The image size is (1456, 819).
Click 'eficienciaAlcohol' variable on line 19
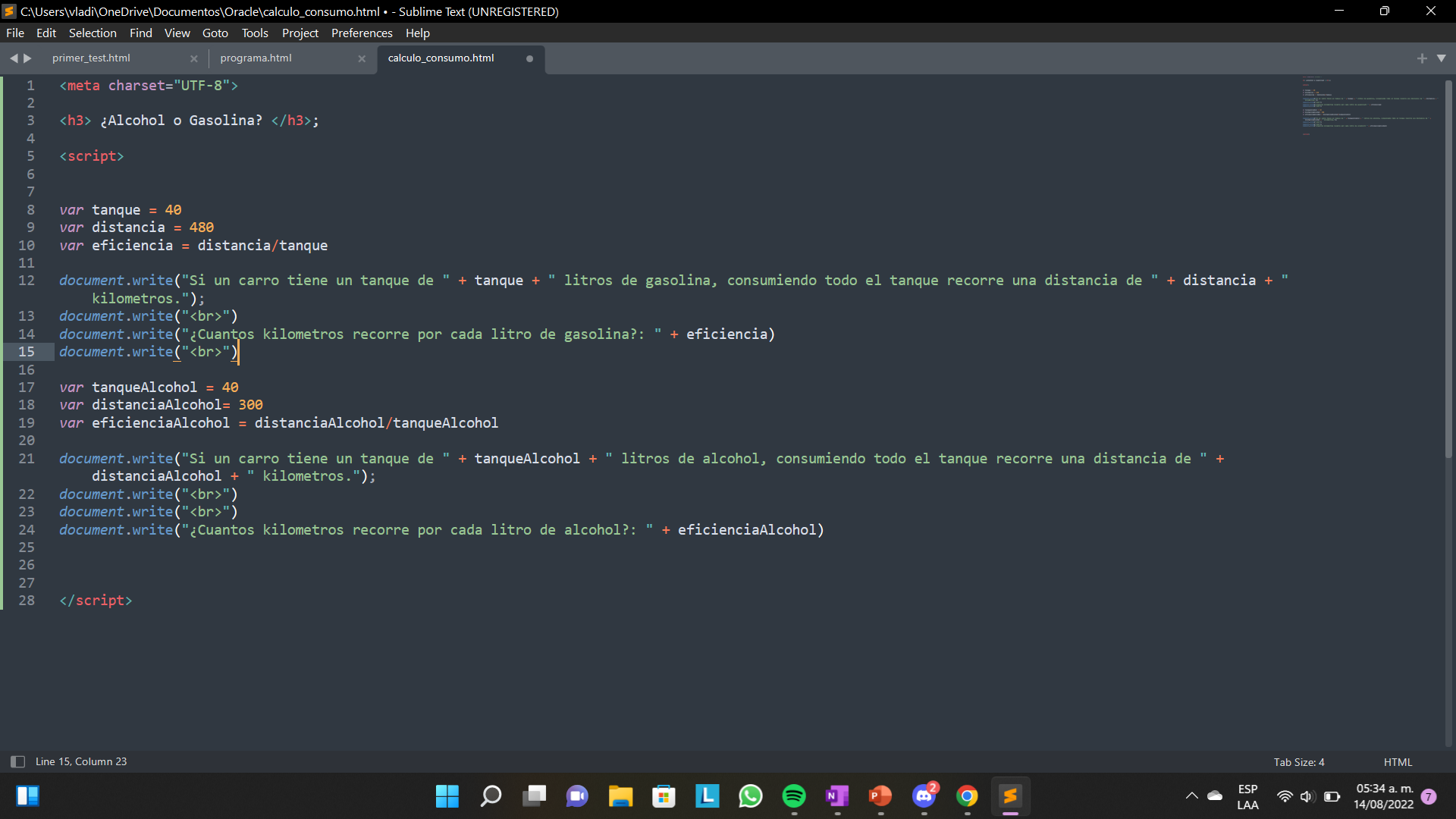[x=161, y=422]
